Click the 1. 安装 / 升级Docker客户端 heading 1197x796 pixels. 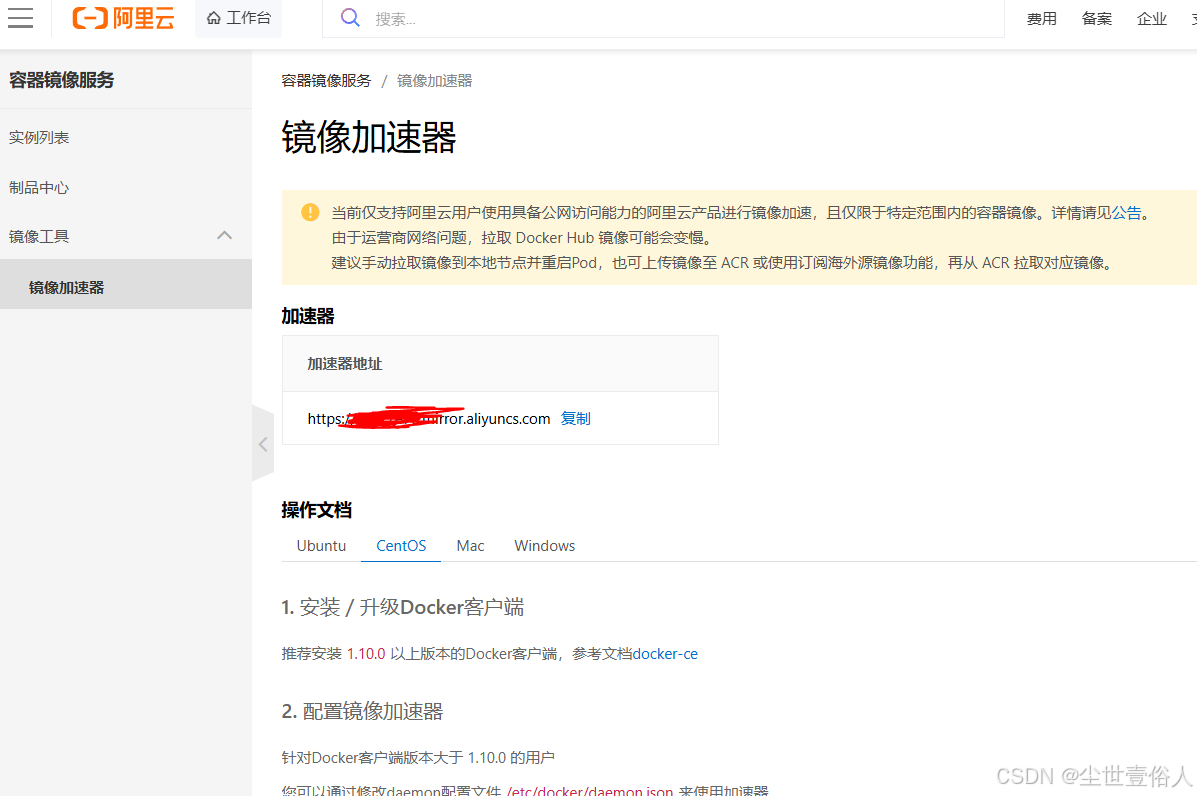402,607
